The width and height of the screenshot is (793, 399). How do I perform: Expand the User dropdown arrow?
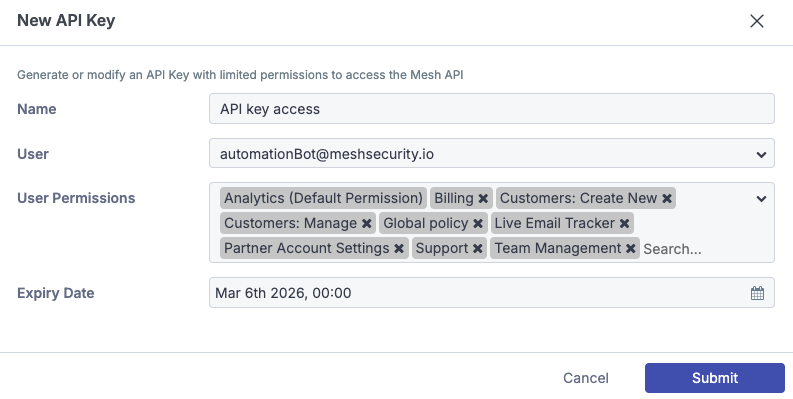click(x=761, y=155)
